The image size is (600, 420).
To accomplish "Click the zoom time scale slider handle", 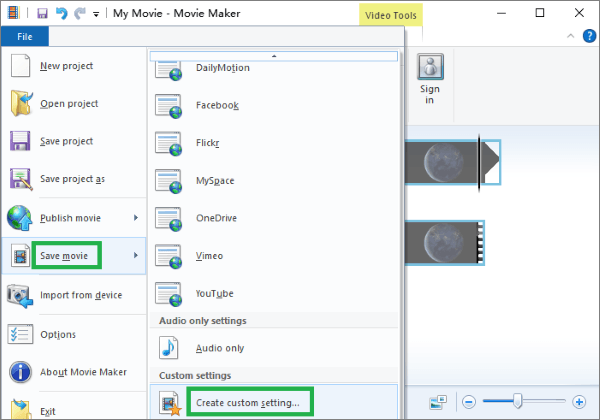I will coord(517,401).
